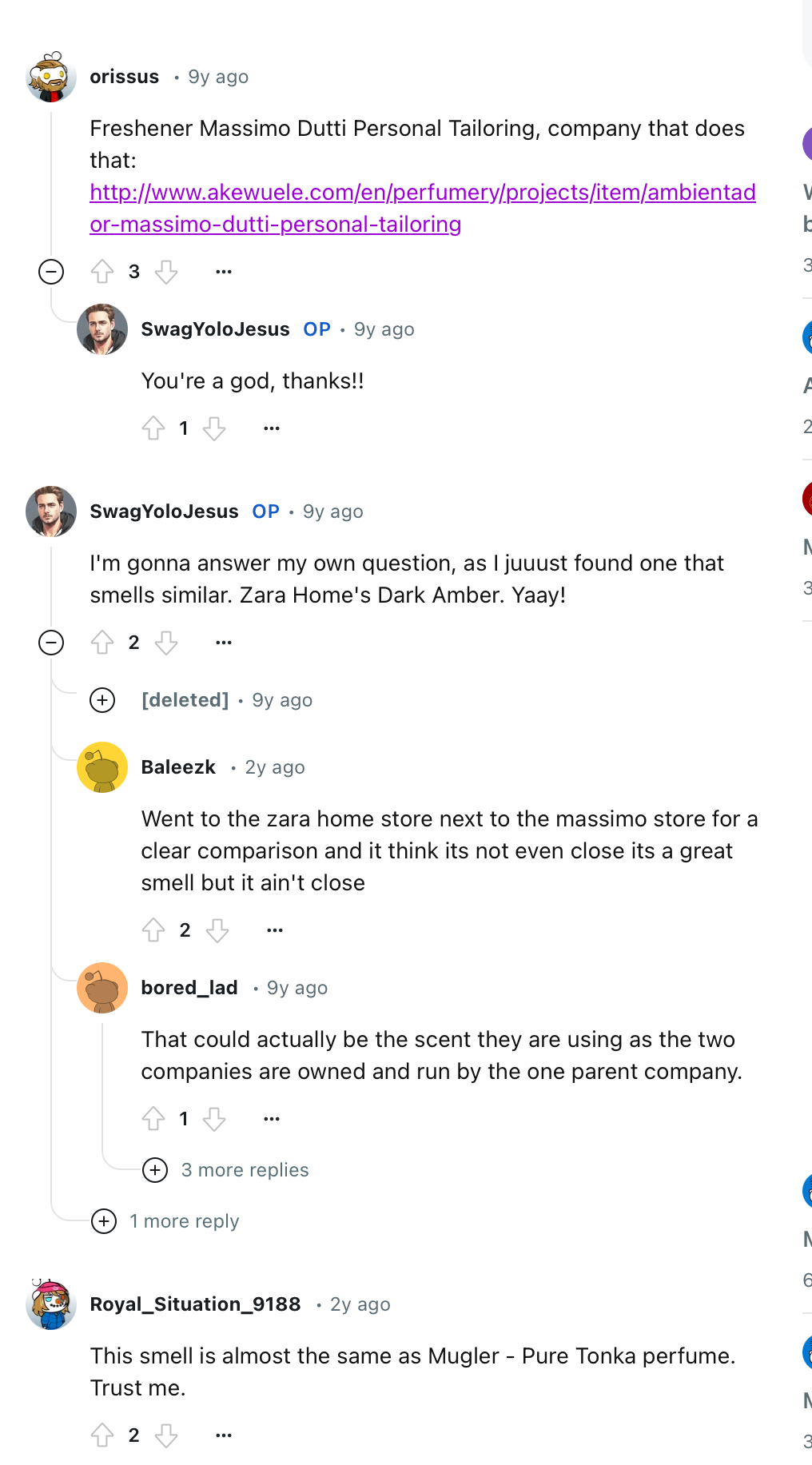Viewport: 812px width, 1465px height.
Task: Visit Royal_Situation_9188's profile via username
Action: pyautogui.click(x=195, y=1304)
